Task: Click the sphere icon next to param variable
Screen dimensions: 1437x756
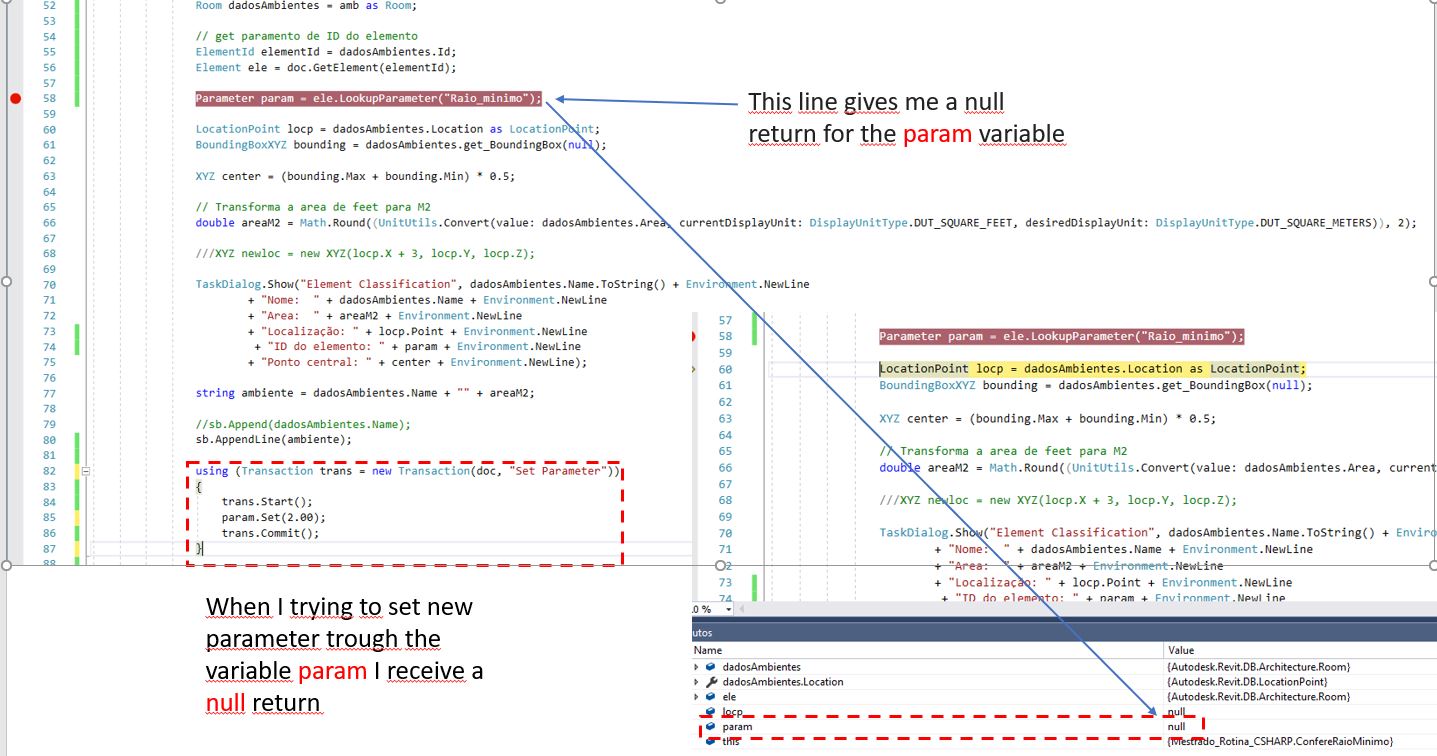Action: point(710,728)
